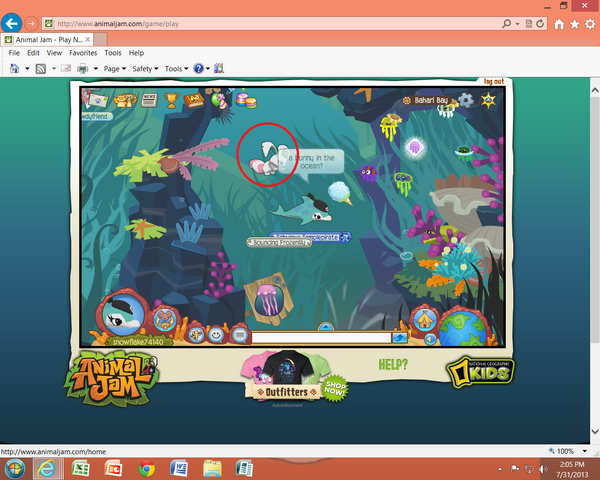The width and height of the screenshot is (600, 480).
Task: Open the buddy list cats icon
Action: click(x=125, y=100)
